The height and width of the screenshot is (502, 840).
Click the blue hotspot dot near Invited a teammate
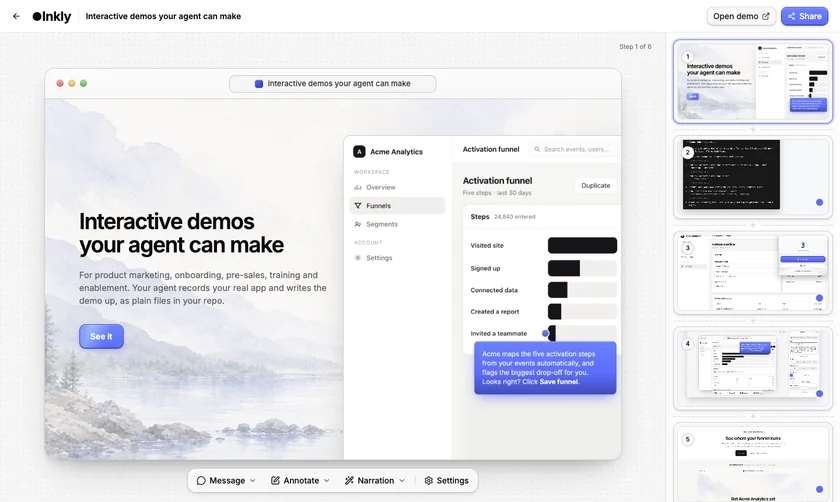click(545, 333)
